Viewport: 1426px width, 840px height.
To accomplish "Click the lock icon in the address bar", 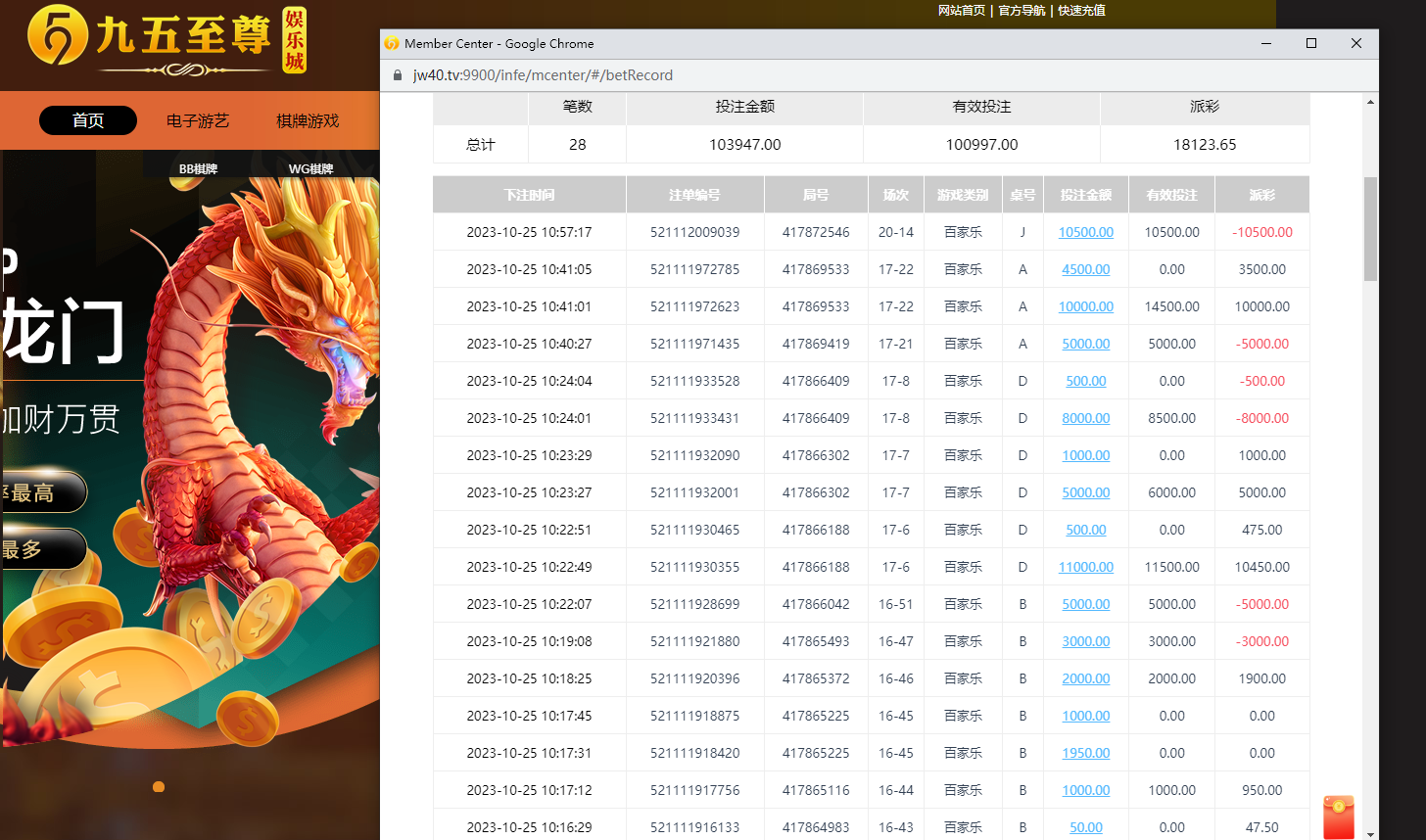I will point(398,75).
